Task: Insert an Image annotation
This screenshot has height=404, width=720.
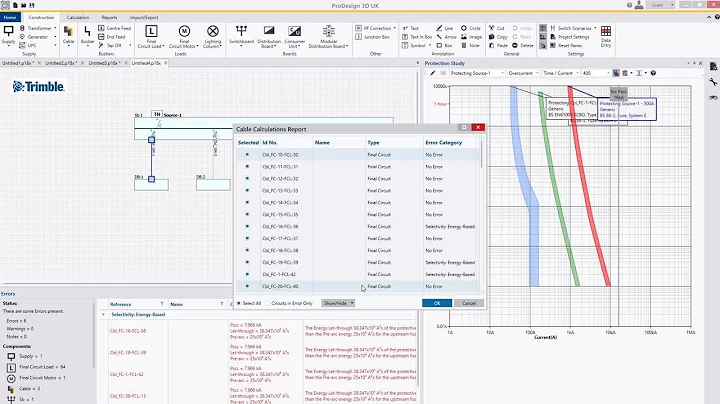Action: [471, 37]
